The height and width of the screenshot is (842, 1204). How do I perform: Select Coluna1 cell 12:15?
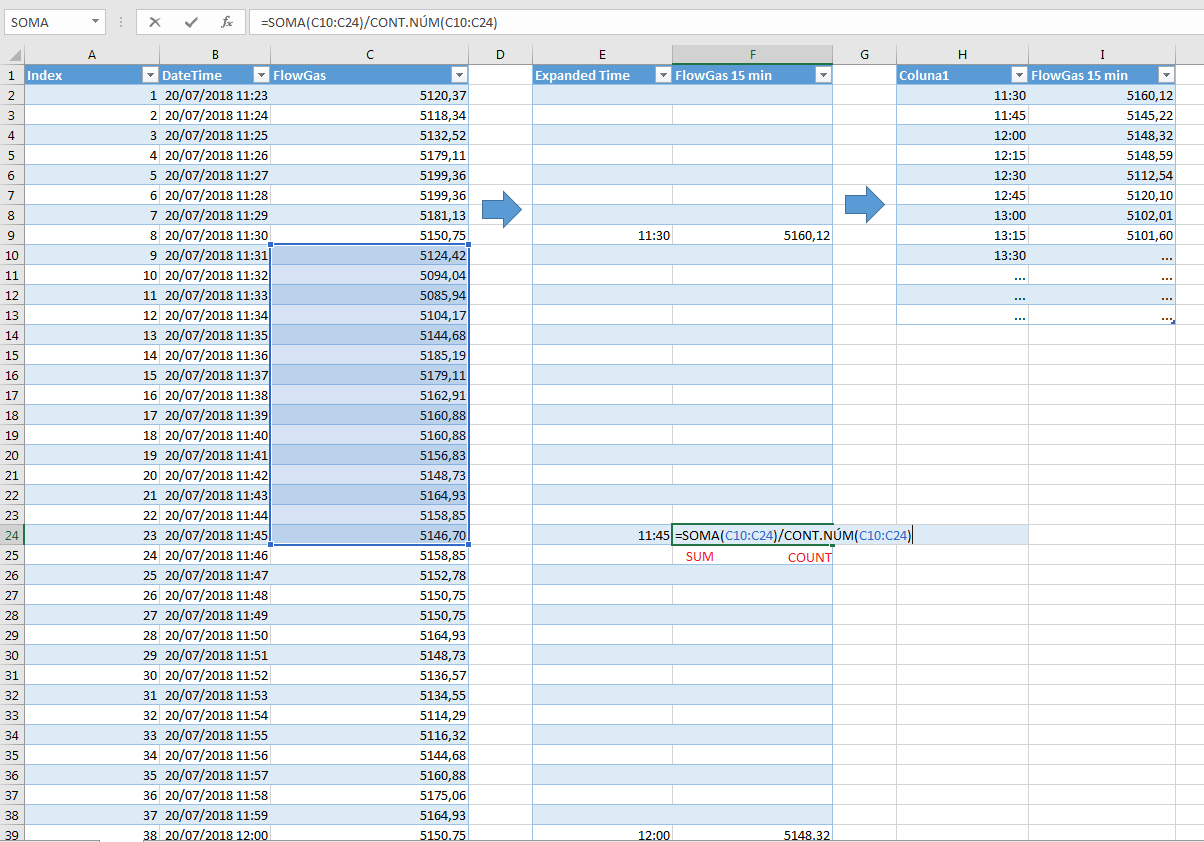(x=962, y=155)
